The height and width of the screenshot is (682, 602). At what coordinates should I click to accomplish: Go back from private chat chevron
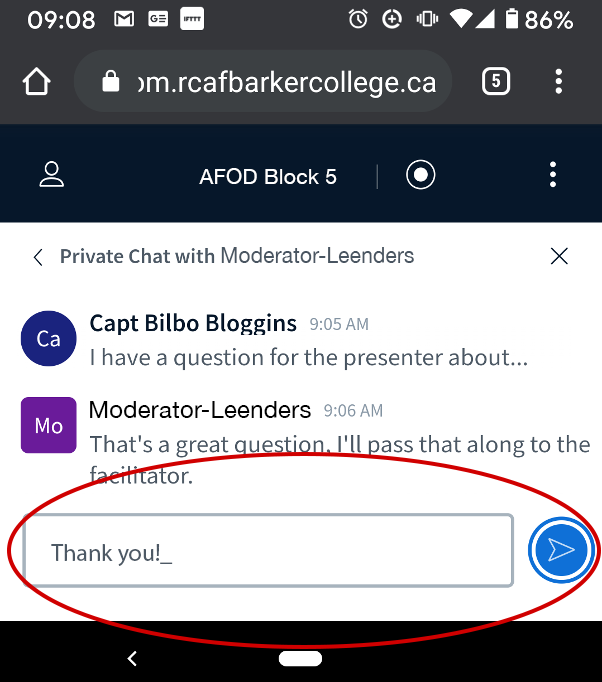38,257
